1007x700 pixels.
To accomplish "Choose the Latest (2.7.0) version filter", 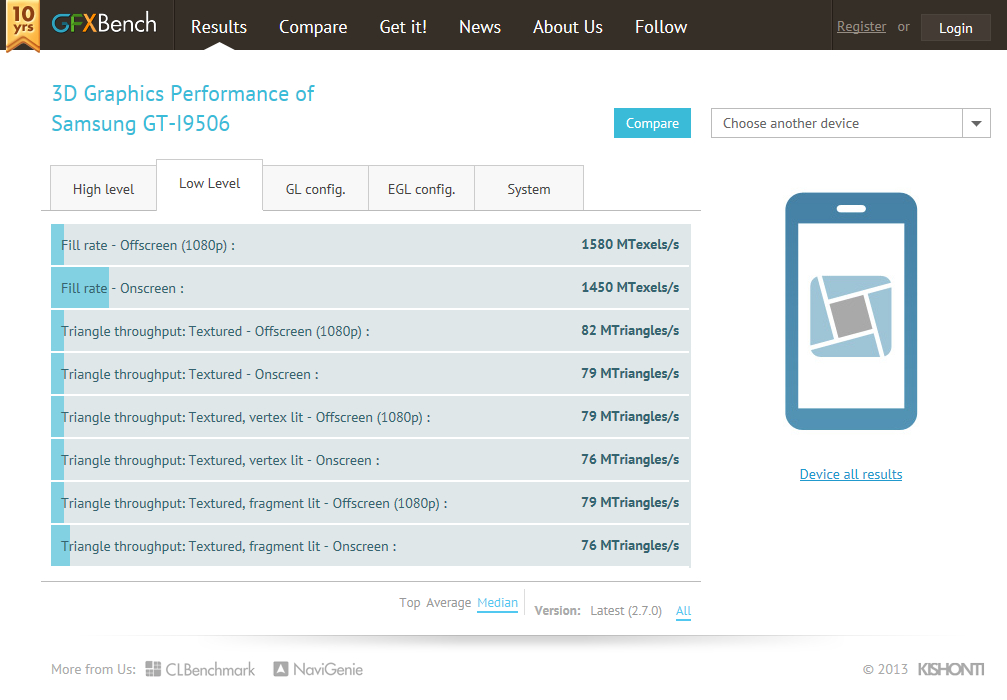I will coord(626,610).
